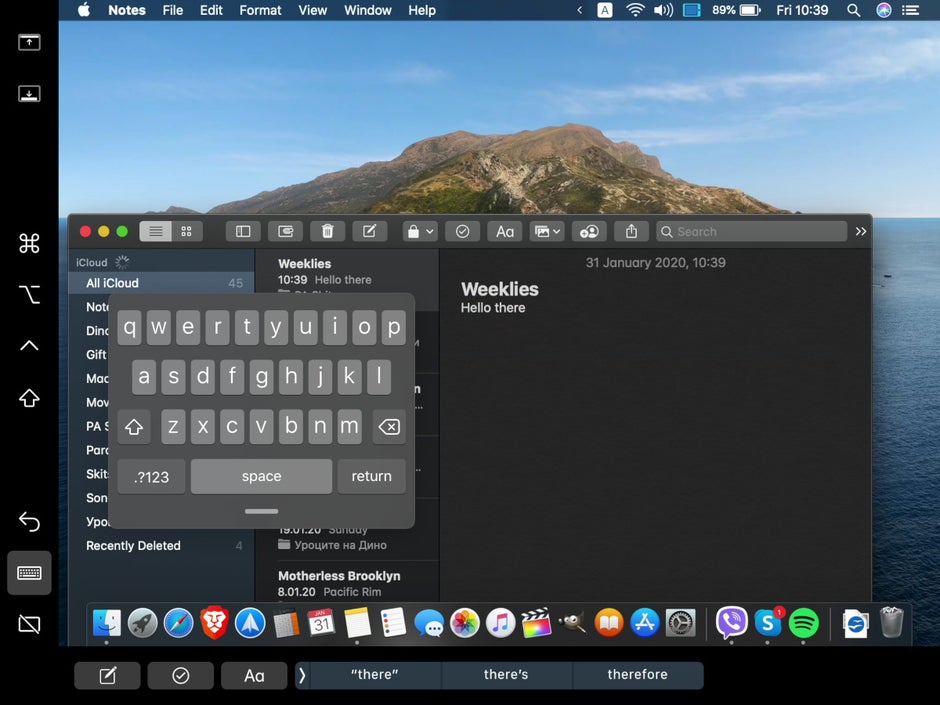Add a checklist with toolbar checkmark

point(462,231)
